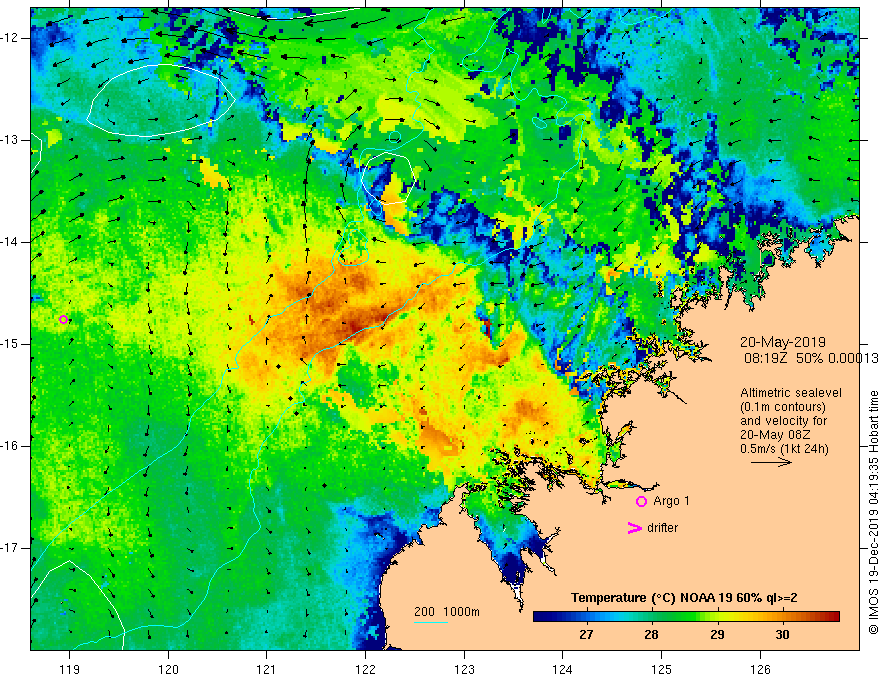Viewport: 880px width, 680px height.
Task: Click the latitude -16 axis label
Action: (10, 446)
